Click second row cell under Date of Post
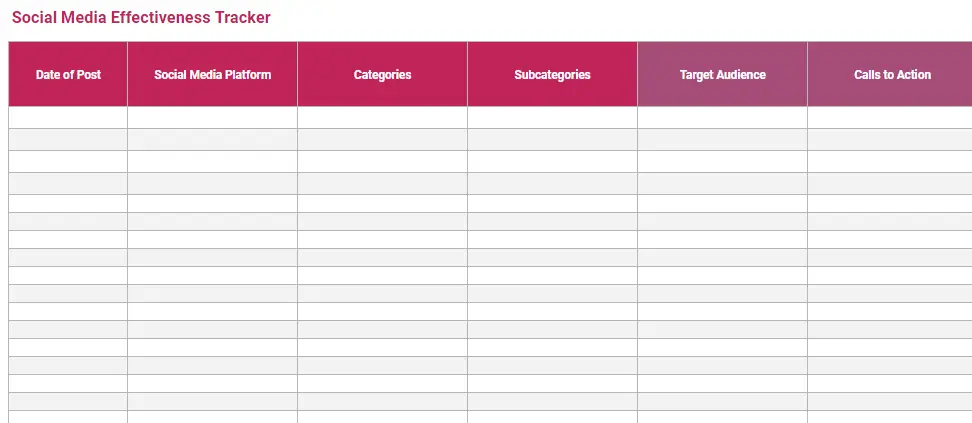The height and width of the screenshot is (423, 972). 68,140
